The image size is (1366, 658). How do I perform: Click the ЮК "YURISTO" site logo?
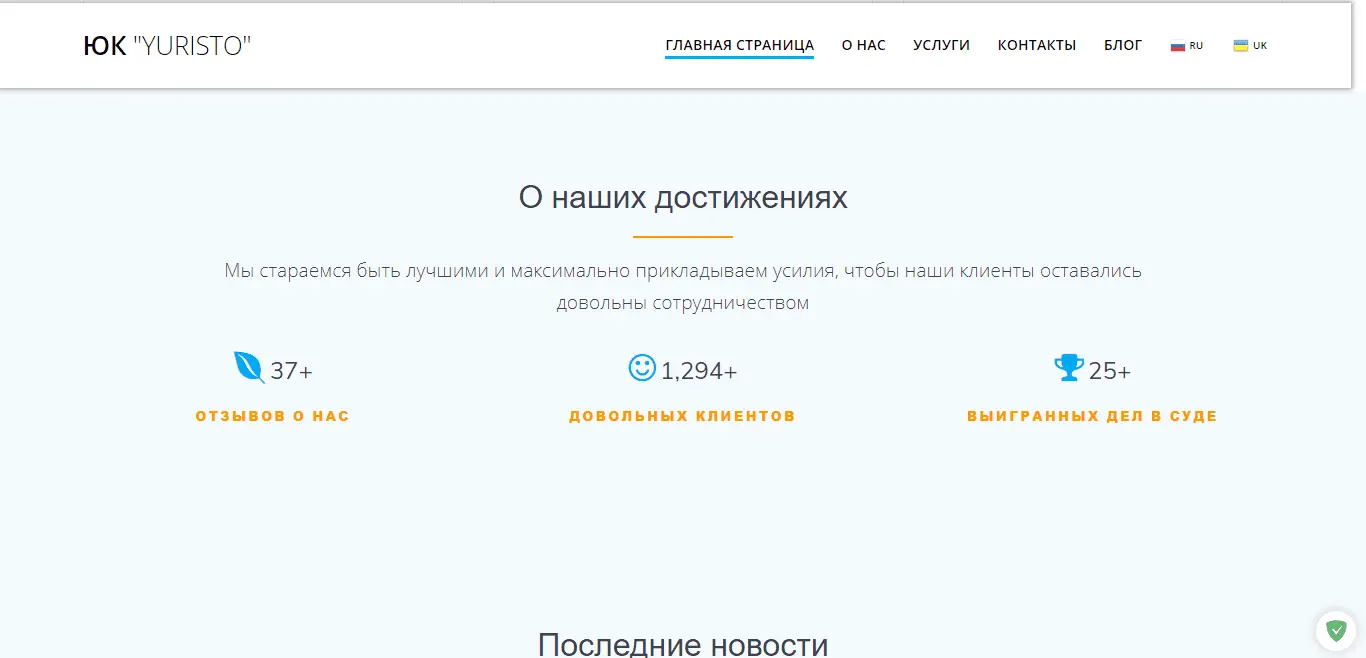167,46
